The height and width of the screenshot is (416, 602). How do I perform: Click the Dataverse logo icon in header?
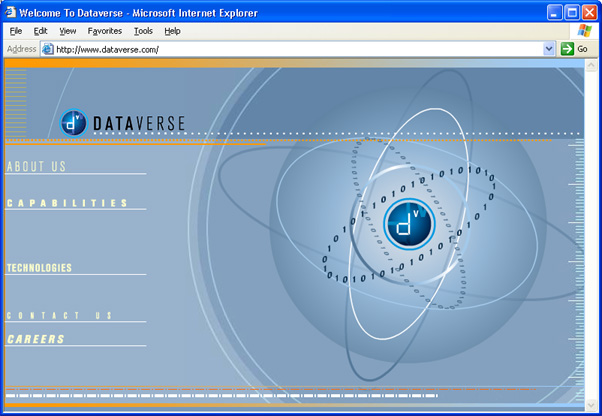coord(74,123)
